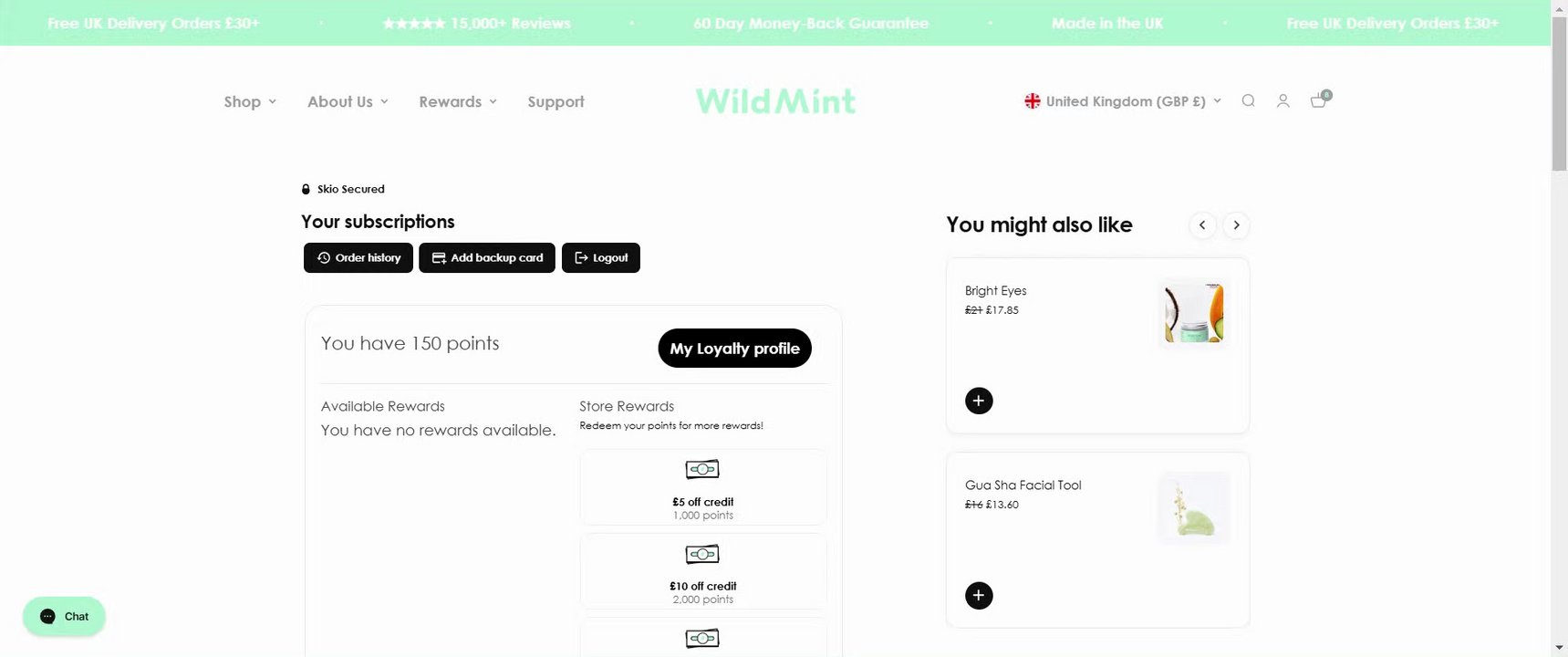This screenshot has height=657, width=1568.
Task: Add Gua Sha Facial Tool with plus
Action: 979,596
